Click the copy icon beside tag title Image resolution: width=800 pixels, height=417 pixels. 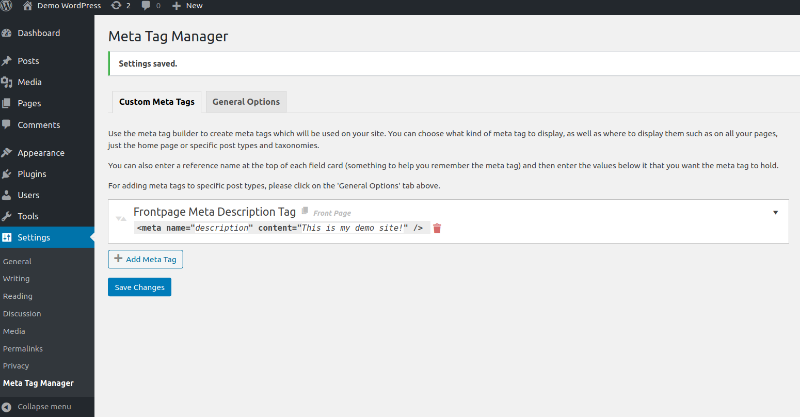[x=305, y=211]
